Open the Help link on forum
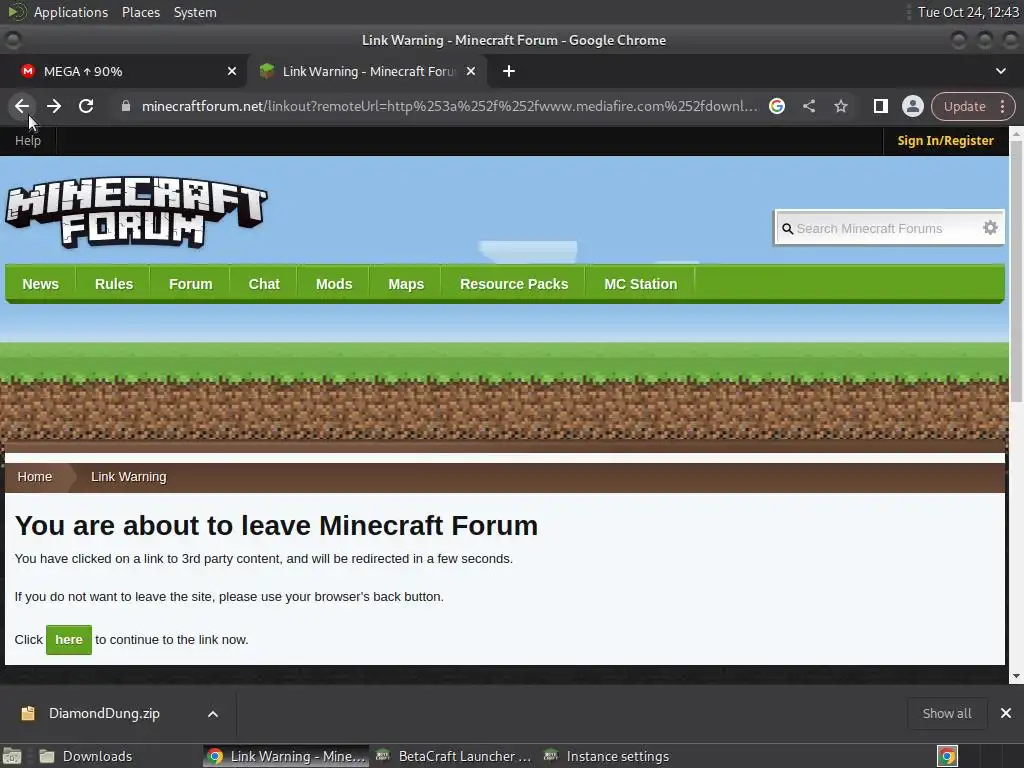The height and width of the screenshot is (768, 1024). 28,140
